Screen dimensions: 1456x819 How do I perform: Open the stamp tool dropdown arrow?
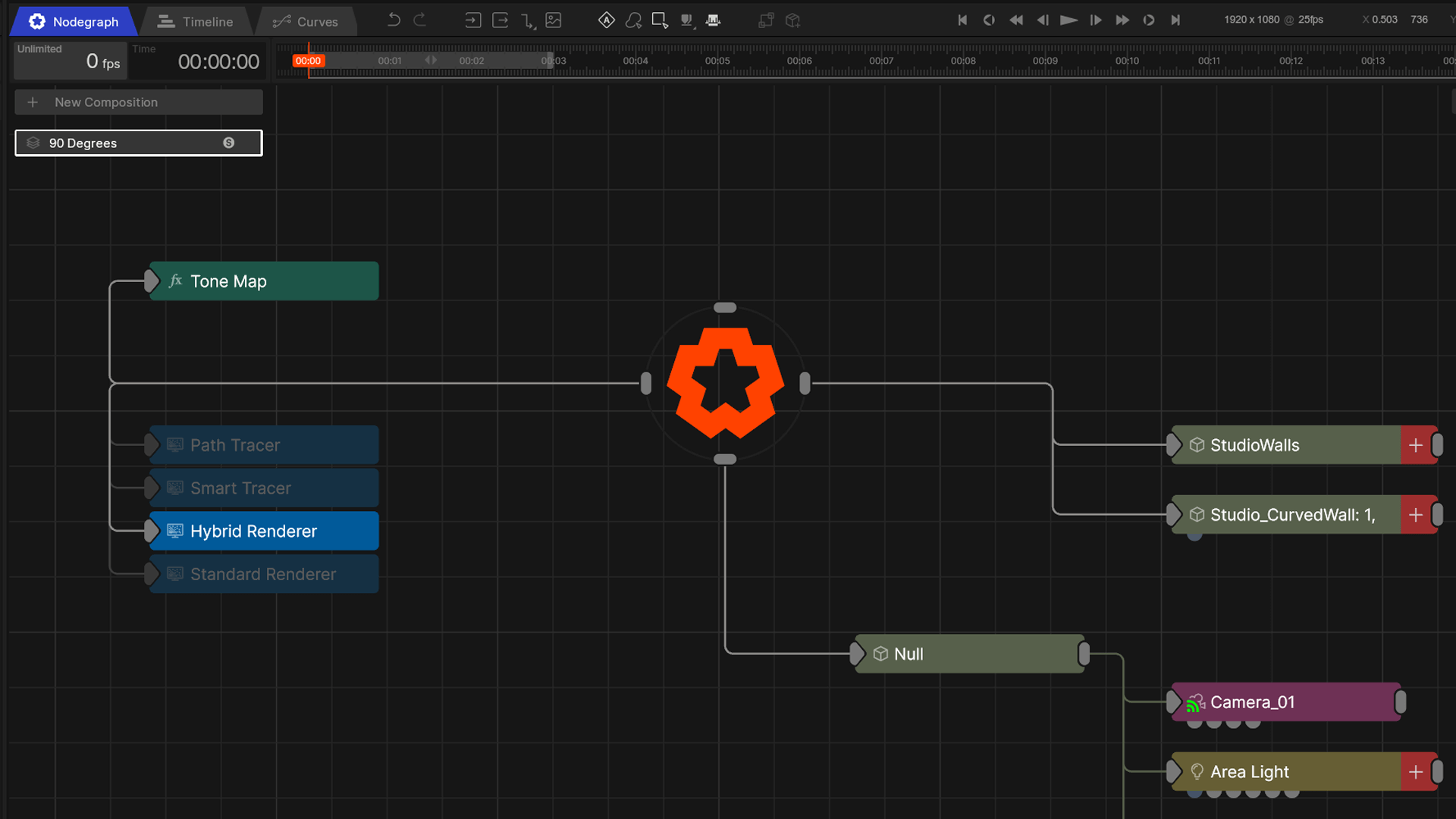(695, 28)
